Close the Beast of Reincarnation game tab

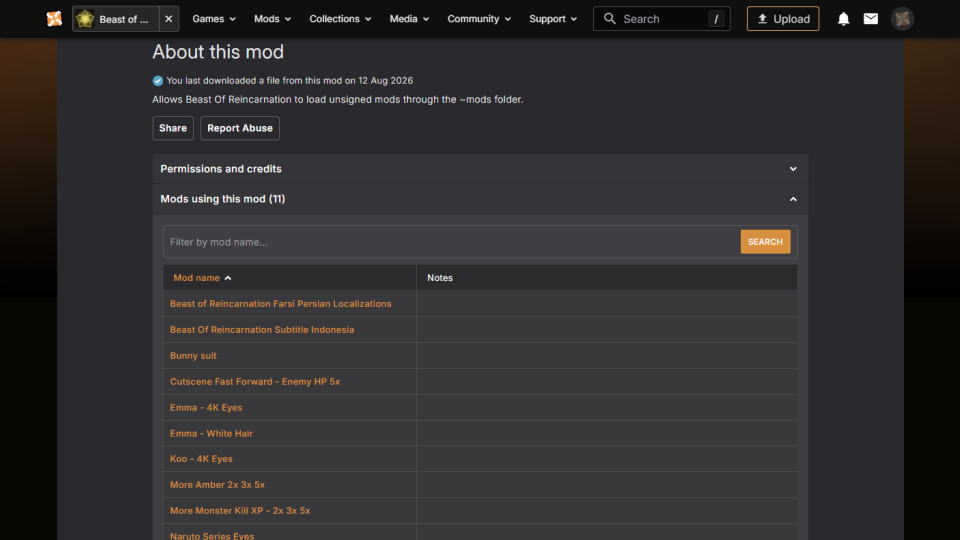169,19
